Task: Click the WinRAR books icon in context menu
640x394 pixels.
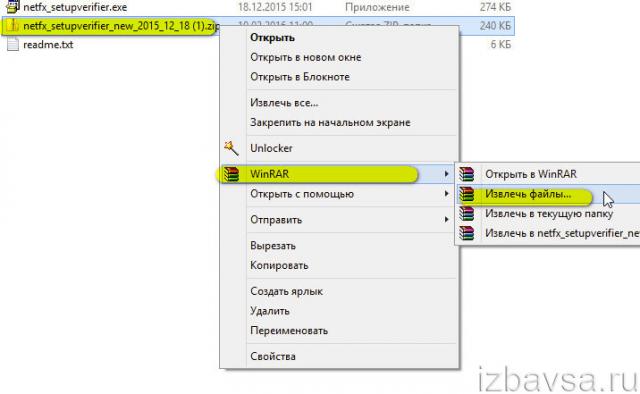Action: [x=231, y=174]
